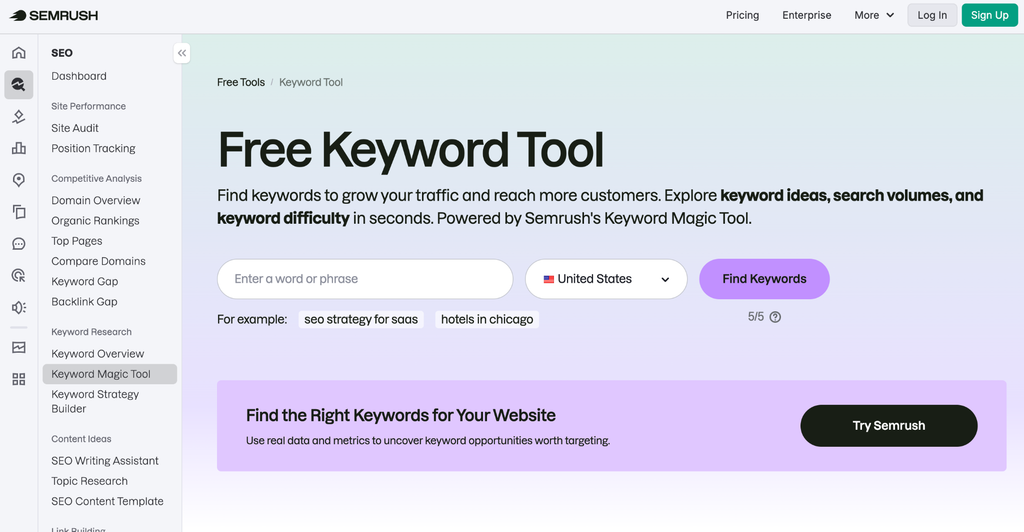Open the megaphone PR icon
Image resolution: width=1024 pixels, height=532 pixels.
tap(19, 307)
